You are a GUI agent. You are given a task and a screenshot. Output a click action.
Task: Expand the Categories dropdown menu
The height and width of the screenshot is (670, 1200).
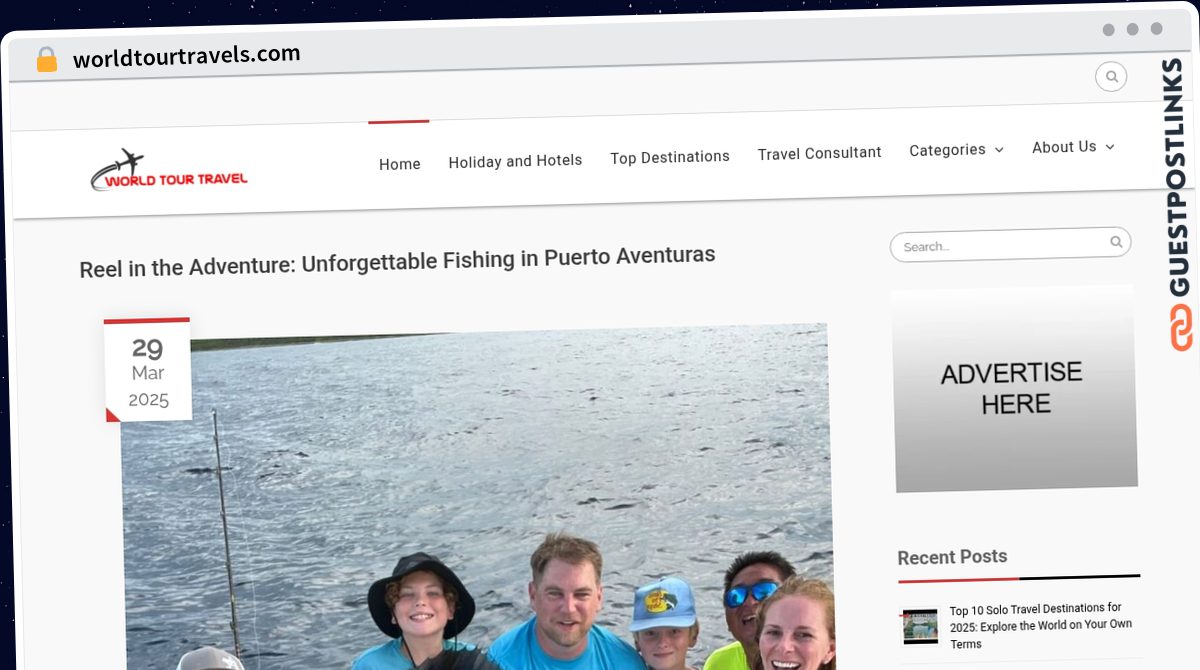click(x=955, y=150)
